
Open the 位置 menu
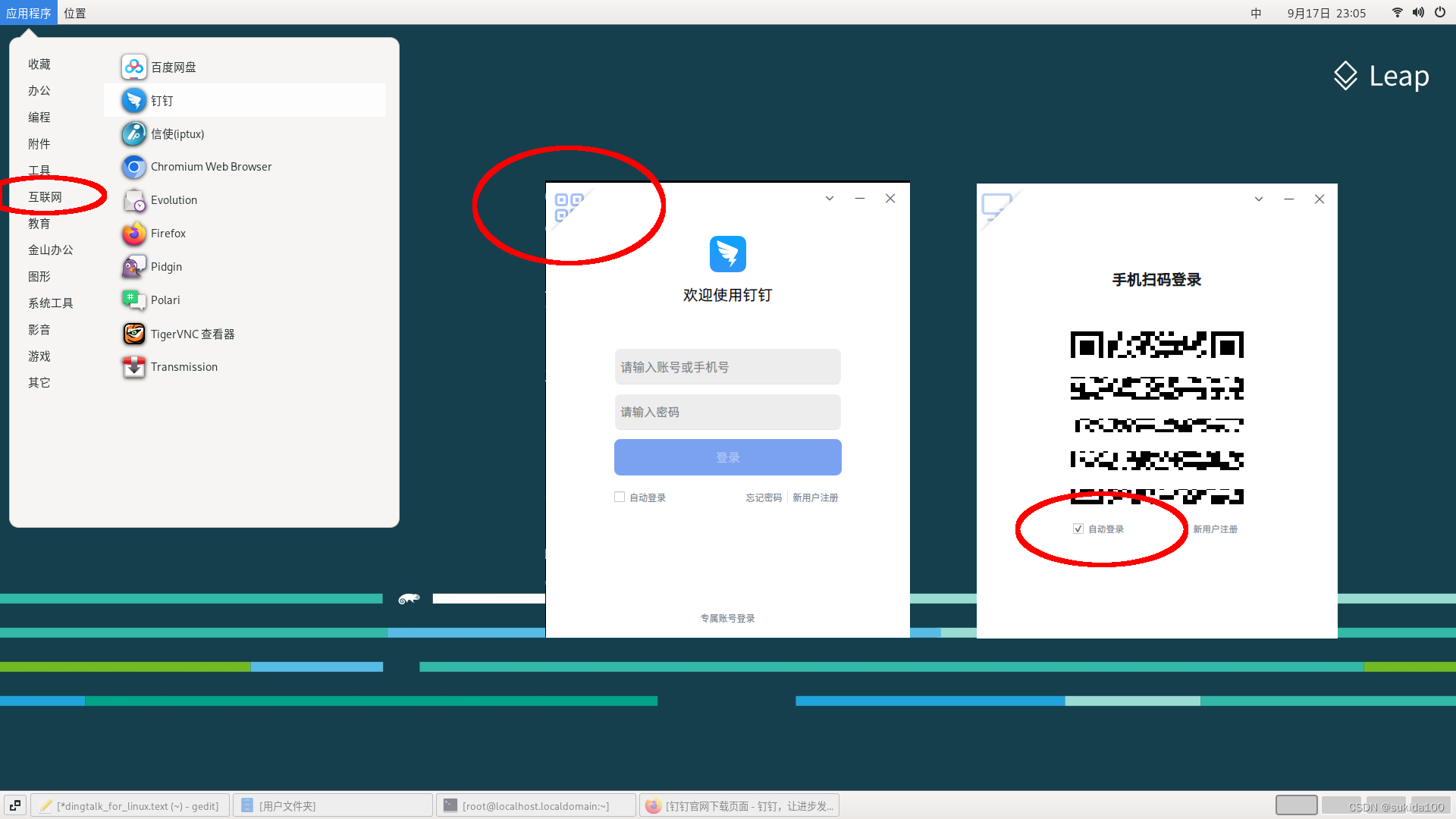point(75,13)
